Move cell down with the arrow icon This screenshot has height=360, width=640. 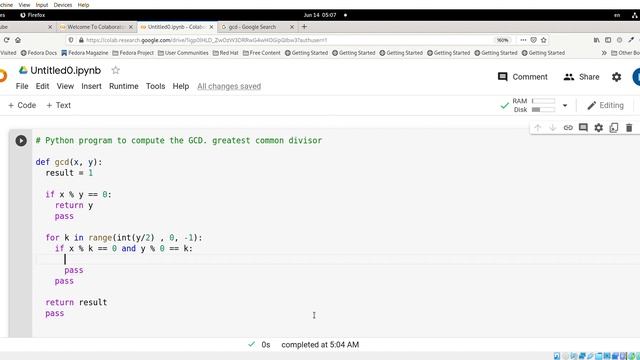point(553,128)
